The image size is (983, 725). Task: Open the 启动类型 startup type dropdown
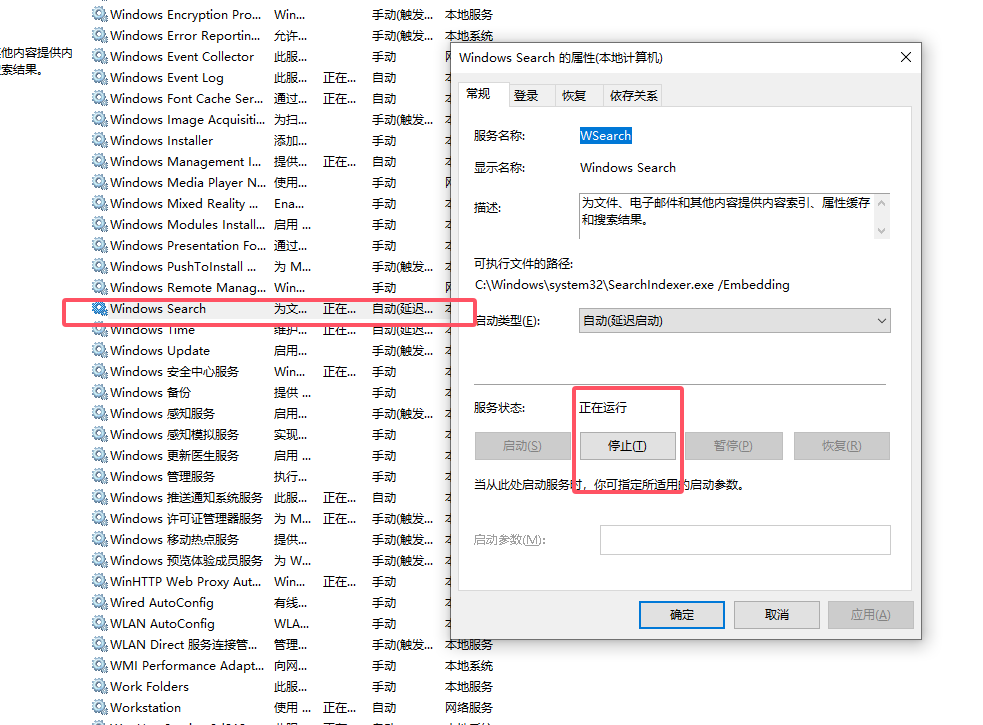[x=734, y=321]
